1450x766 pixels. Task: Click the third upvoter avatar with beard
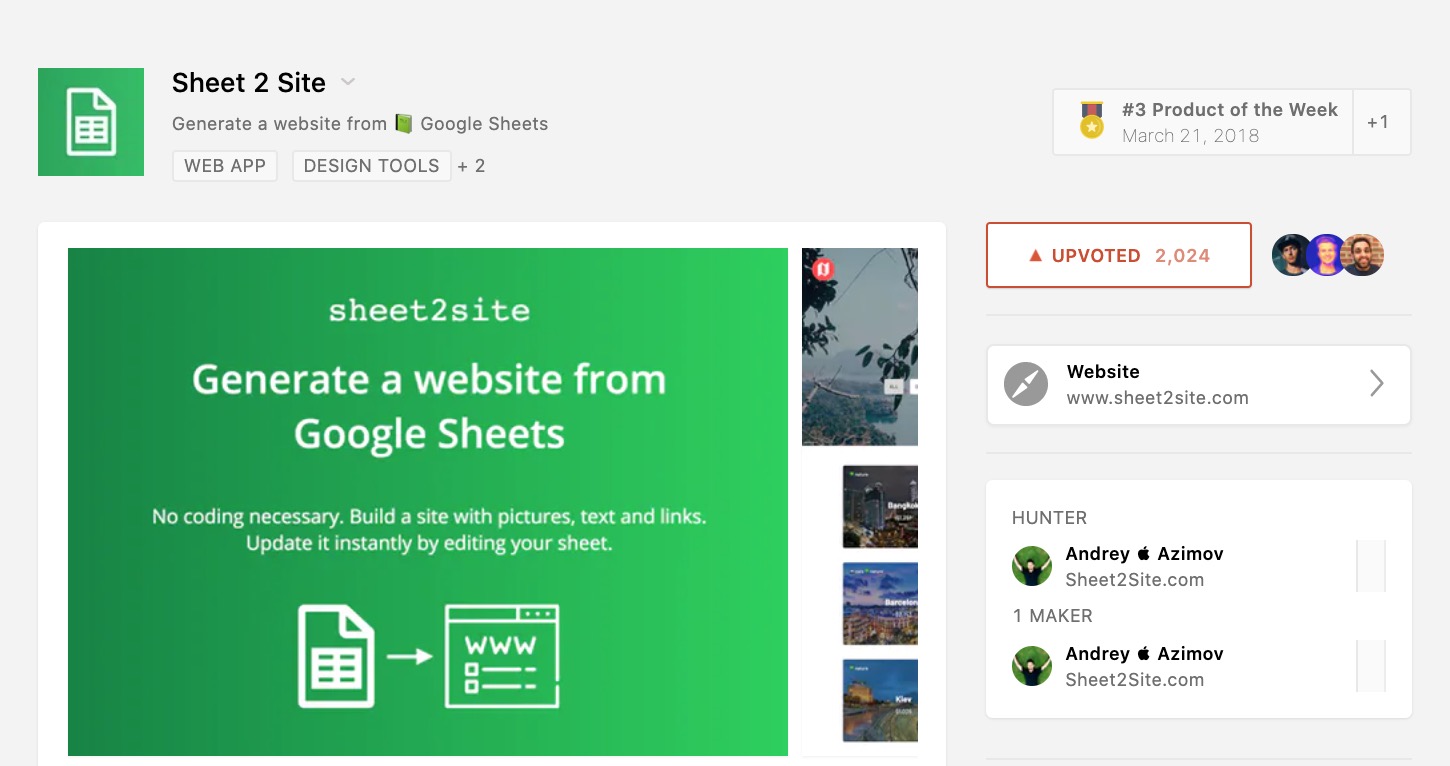pos(1362,255)
